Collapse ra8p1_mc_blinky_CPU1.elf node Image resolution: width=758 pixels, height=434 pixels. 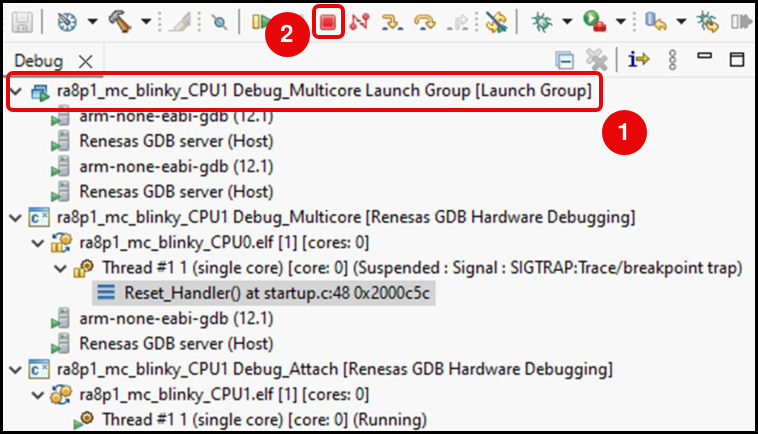(x=38, y=395)
